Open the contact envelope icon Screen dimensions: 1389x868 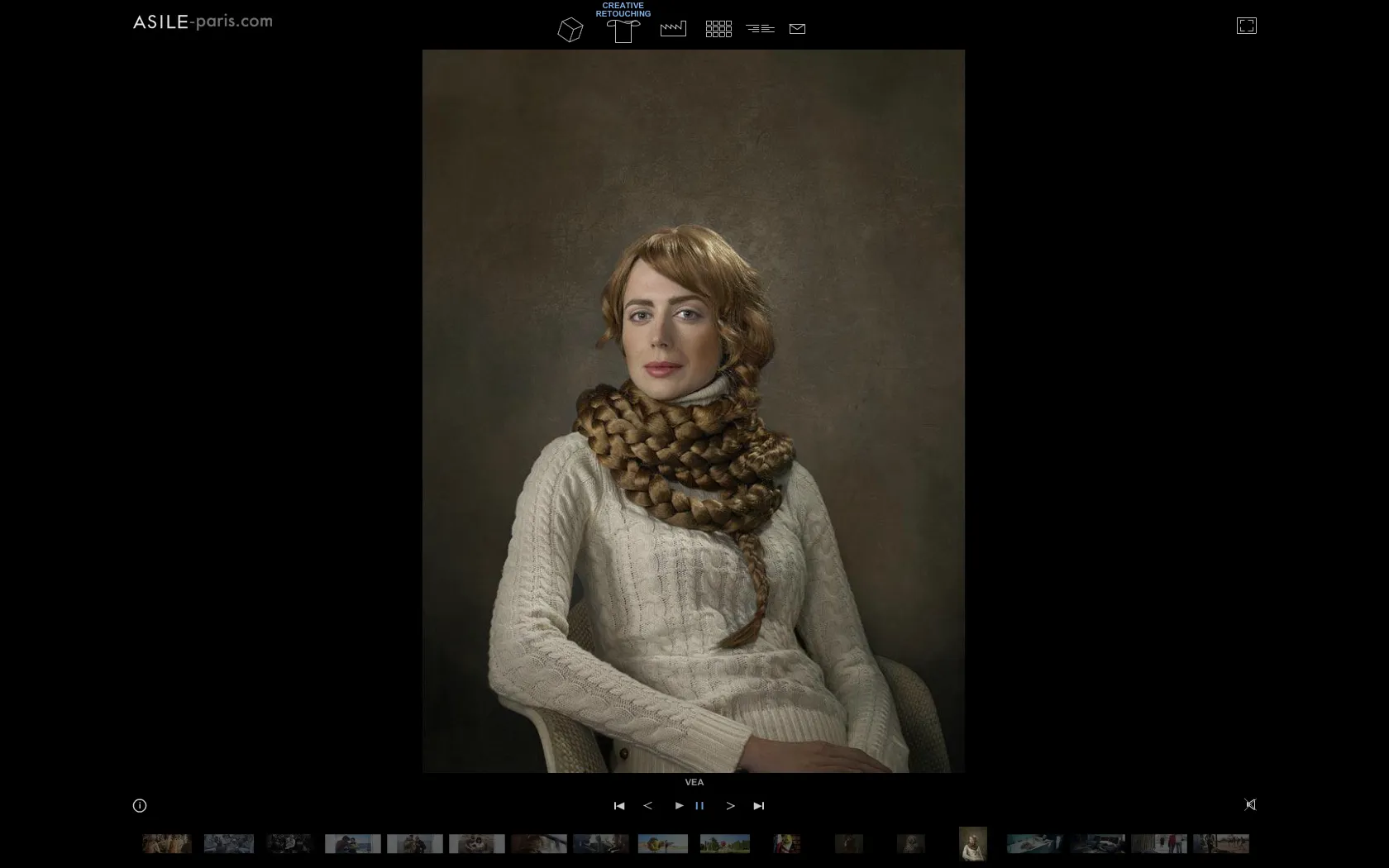click(797, 29)
